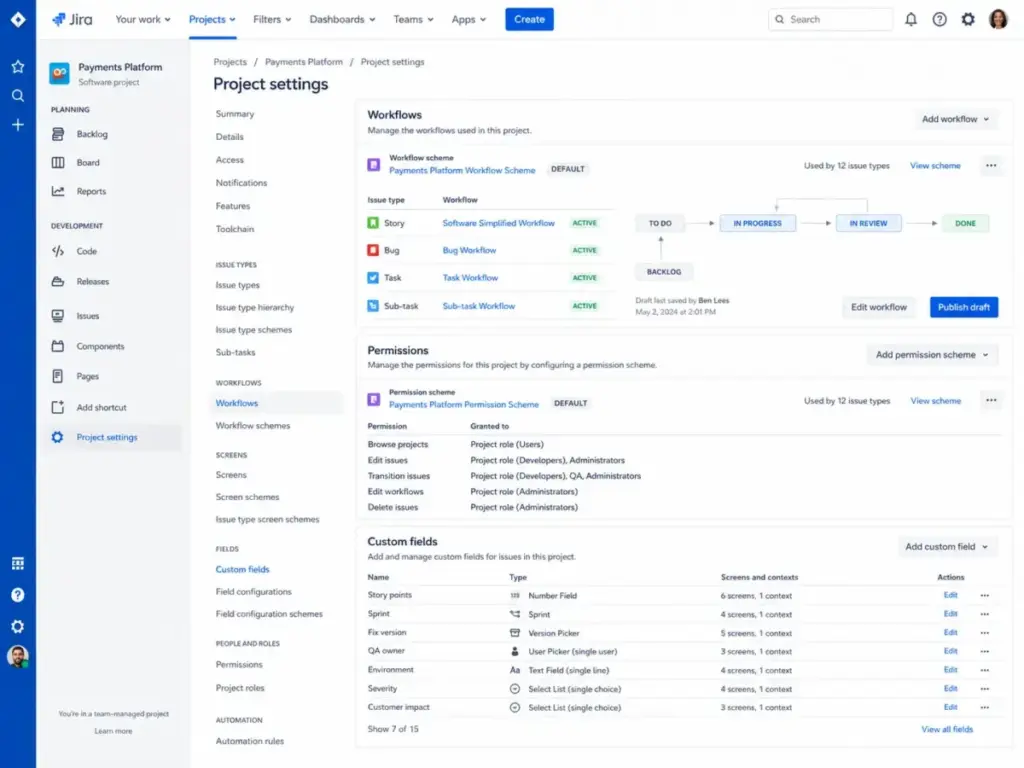Open the search magnifier icon in blue rail
The height and width of the screenshot is (768, 1024).
coord(18,96)
